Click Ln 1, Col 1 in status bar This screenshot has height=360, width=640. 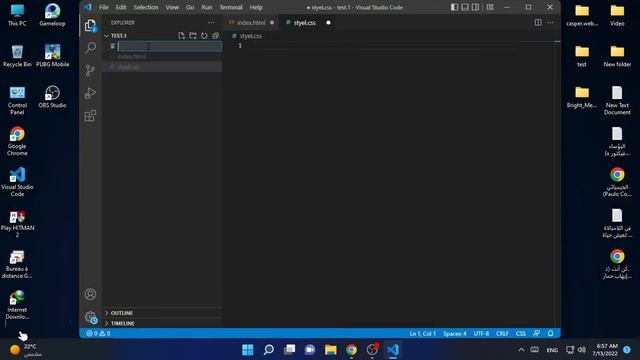pos(422,333)
